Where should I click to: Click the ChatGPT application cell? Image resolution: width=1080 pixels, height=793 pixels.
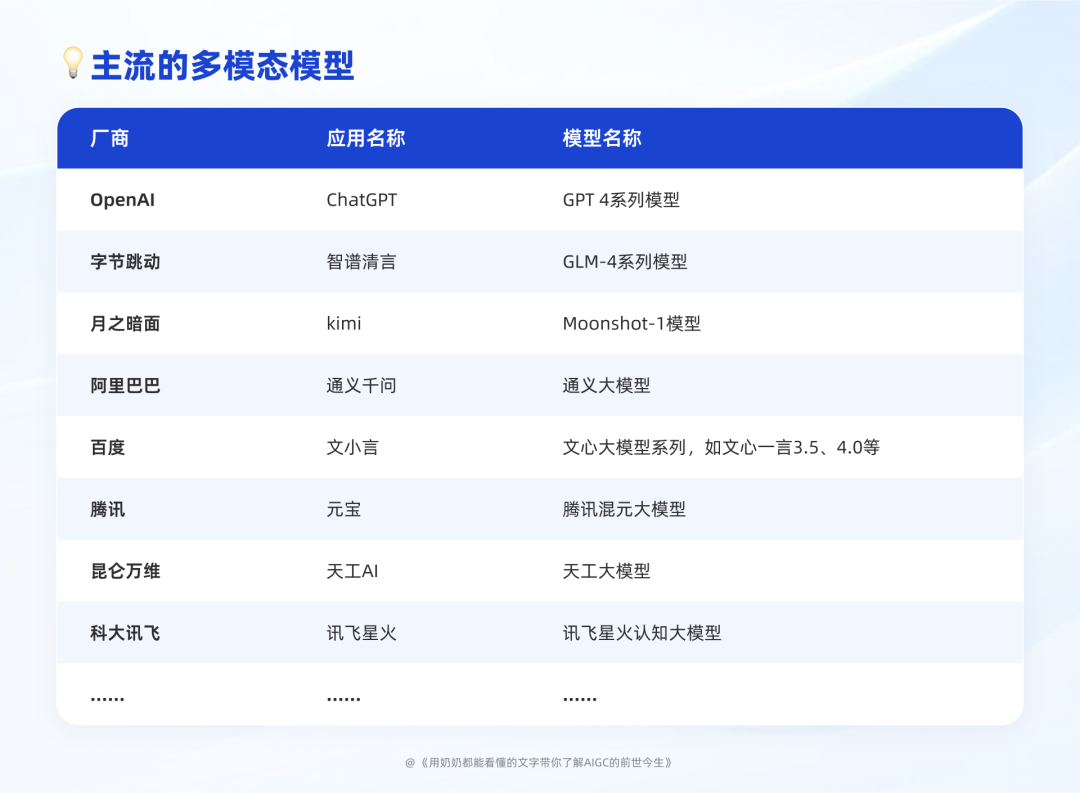click(x=362, y=200)
